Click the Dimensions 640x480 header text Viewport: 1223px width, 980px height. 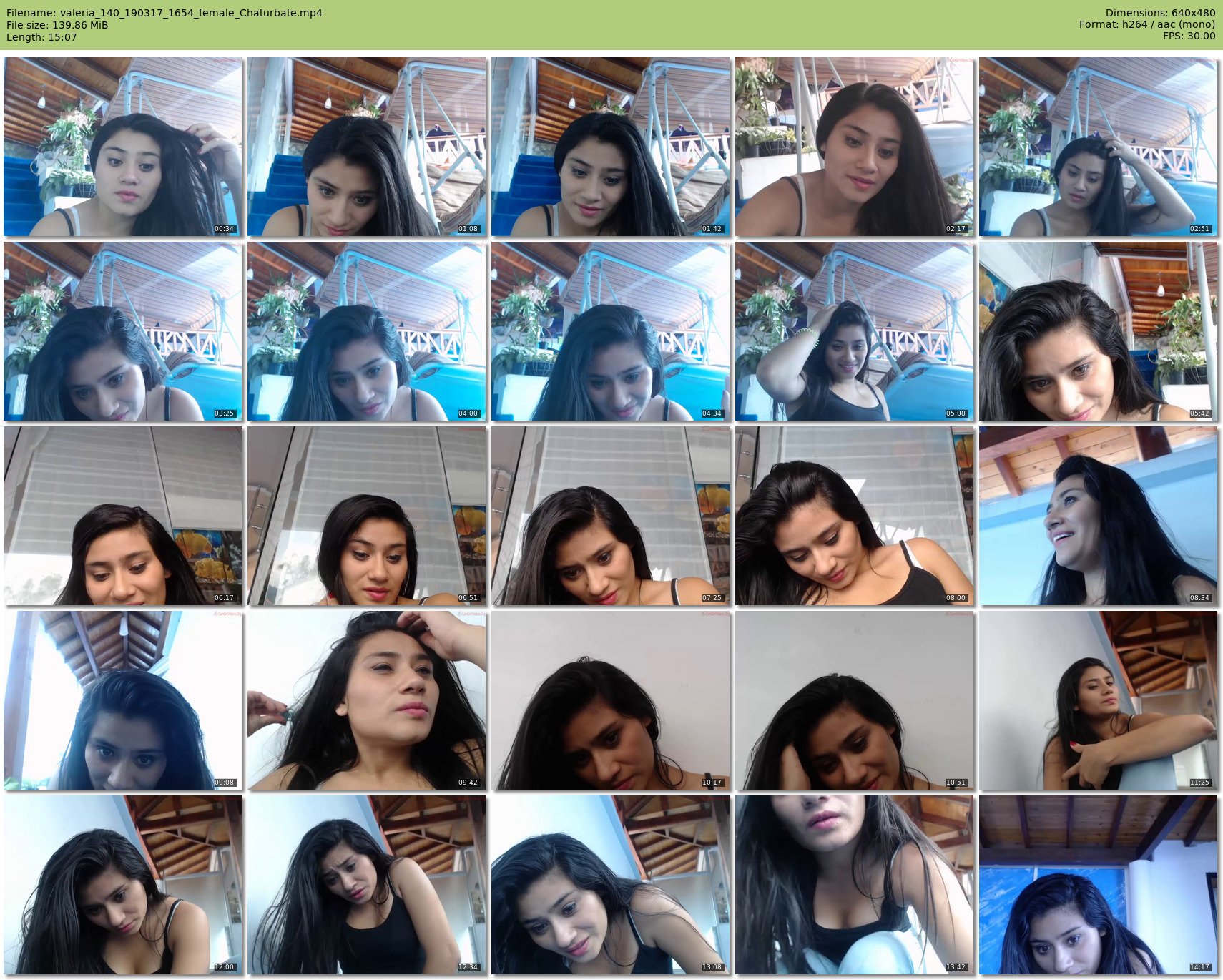tap(1160, 13)
